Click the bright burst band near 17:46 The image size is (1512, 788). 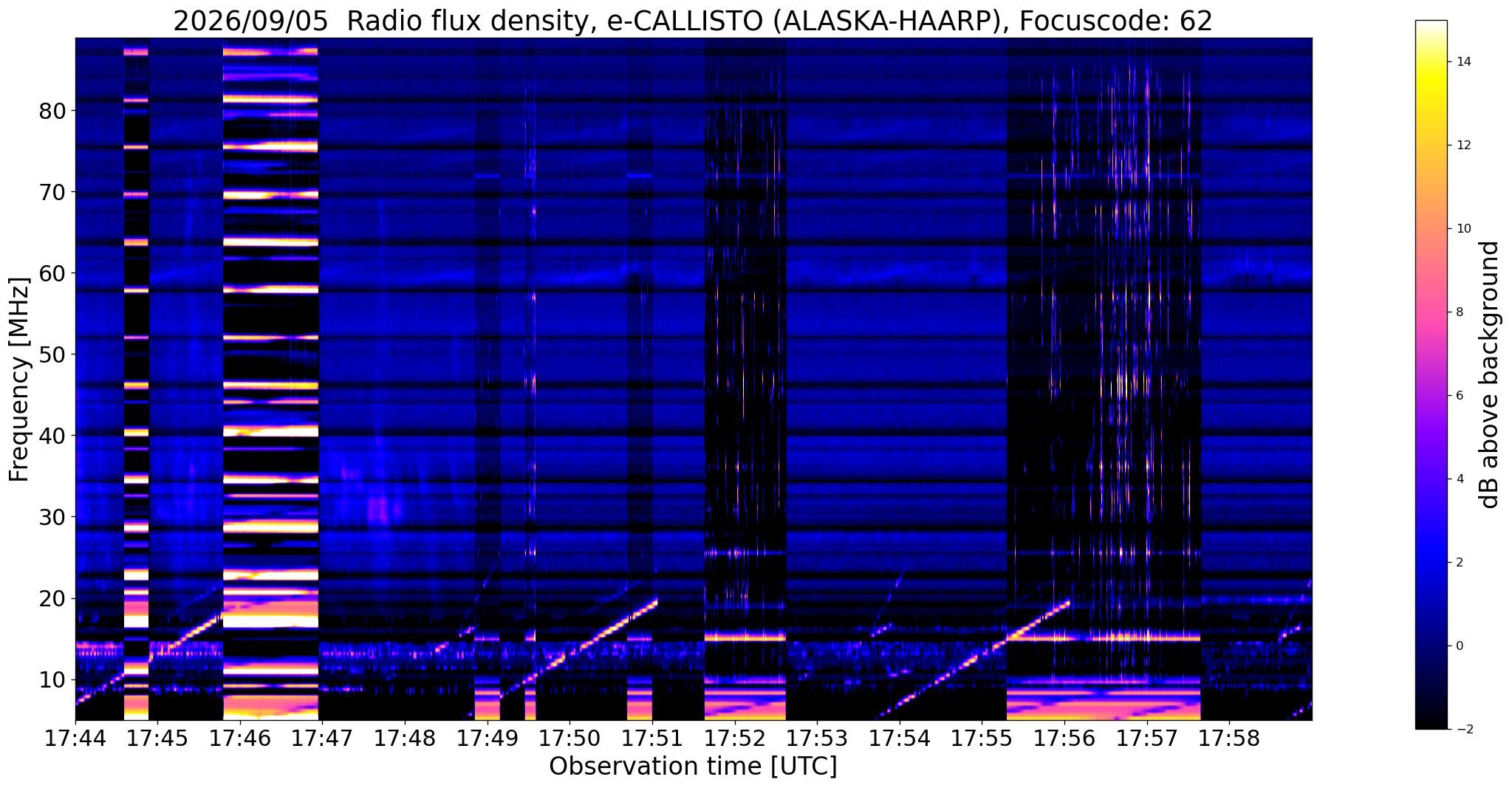pos(270,380)
